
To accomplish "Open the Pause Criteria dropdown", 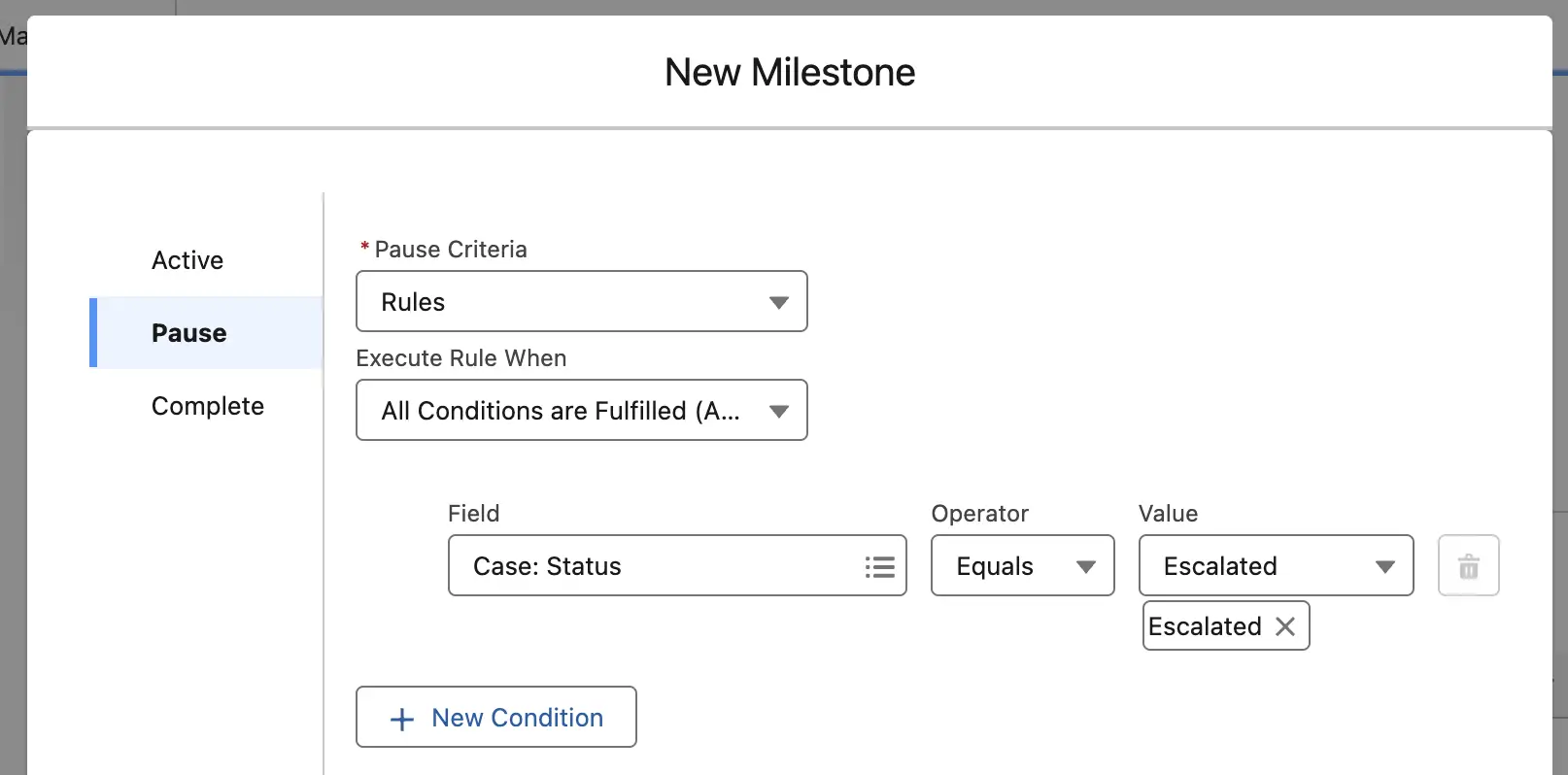I will (581, 301).
